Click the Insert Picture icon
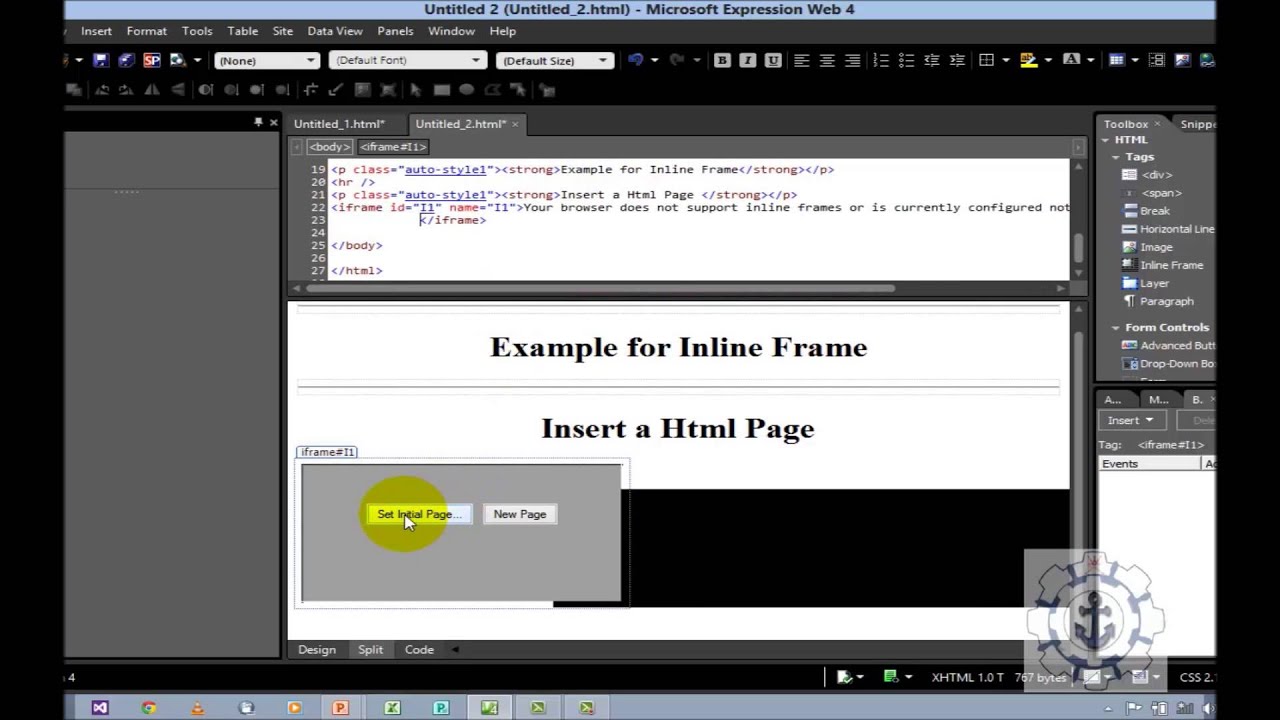Image resolution: width=1280 pixels, height=720 pixels. point(1182,60)
